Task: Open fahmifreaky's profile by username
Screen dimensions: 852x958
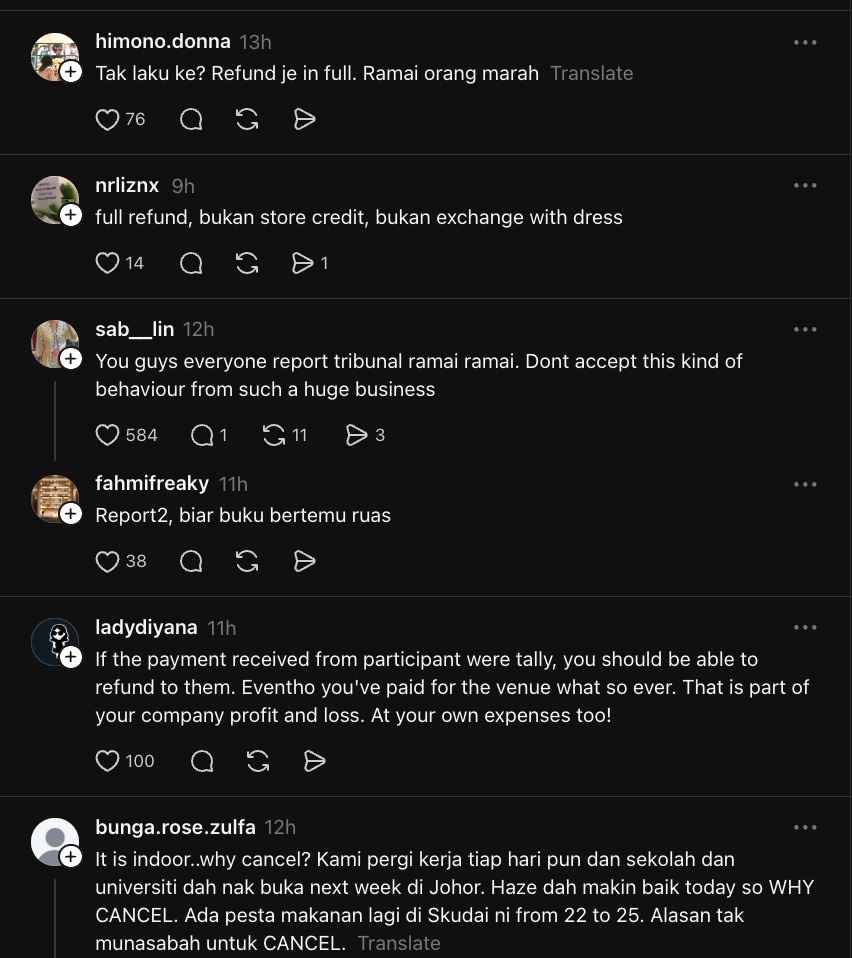Action: coord(152,483)
